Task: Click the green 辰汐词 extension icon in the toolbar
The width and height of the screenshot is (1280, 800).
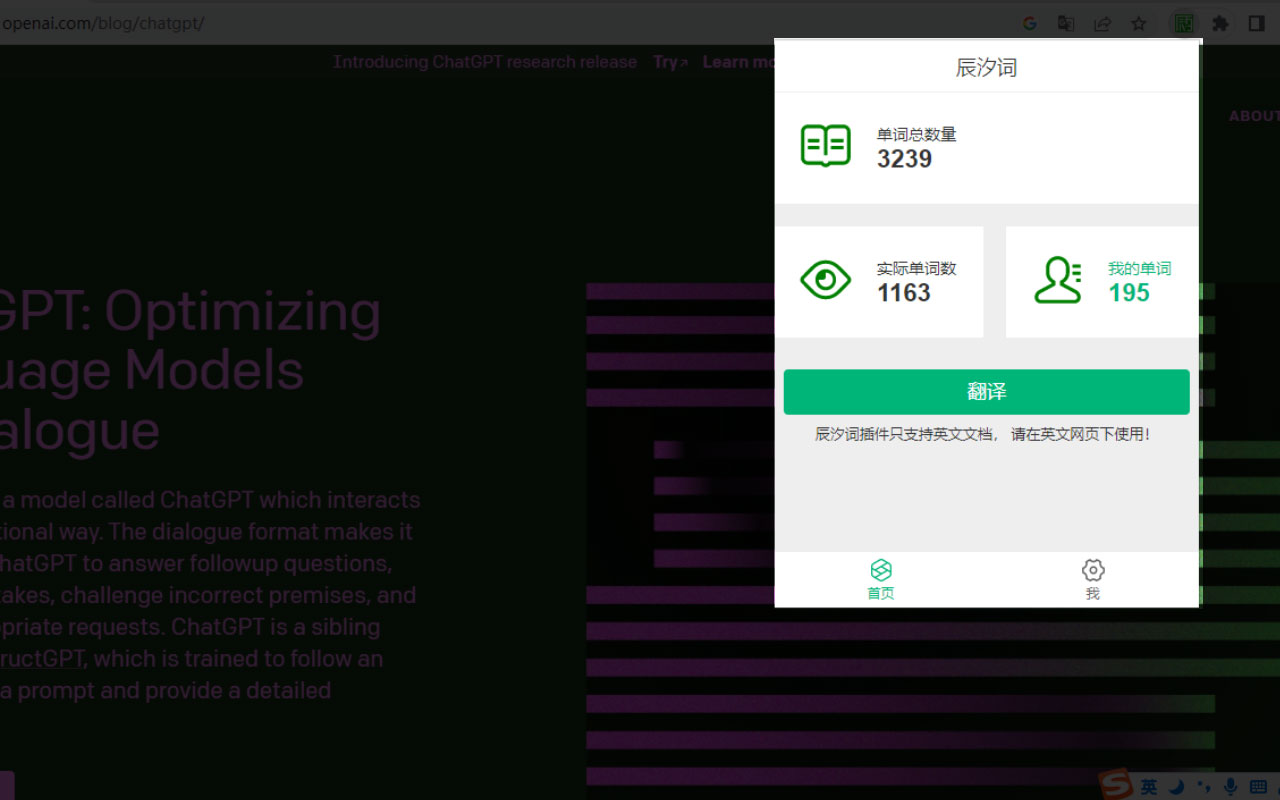Action: (x=1184, y=23)
